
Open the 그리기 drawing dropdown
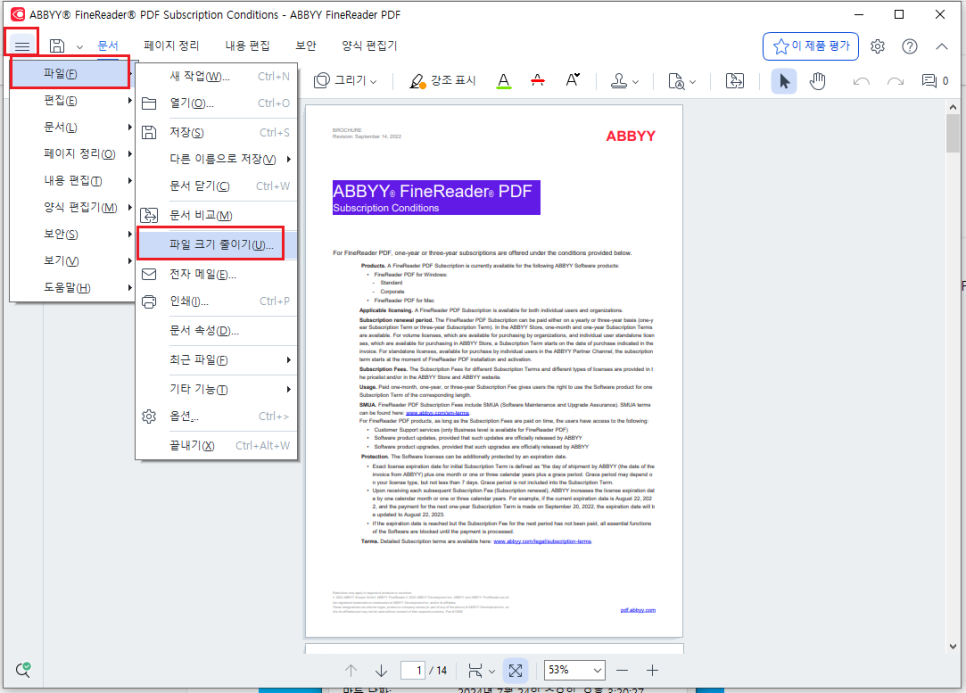tap(345, 81)
